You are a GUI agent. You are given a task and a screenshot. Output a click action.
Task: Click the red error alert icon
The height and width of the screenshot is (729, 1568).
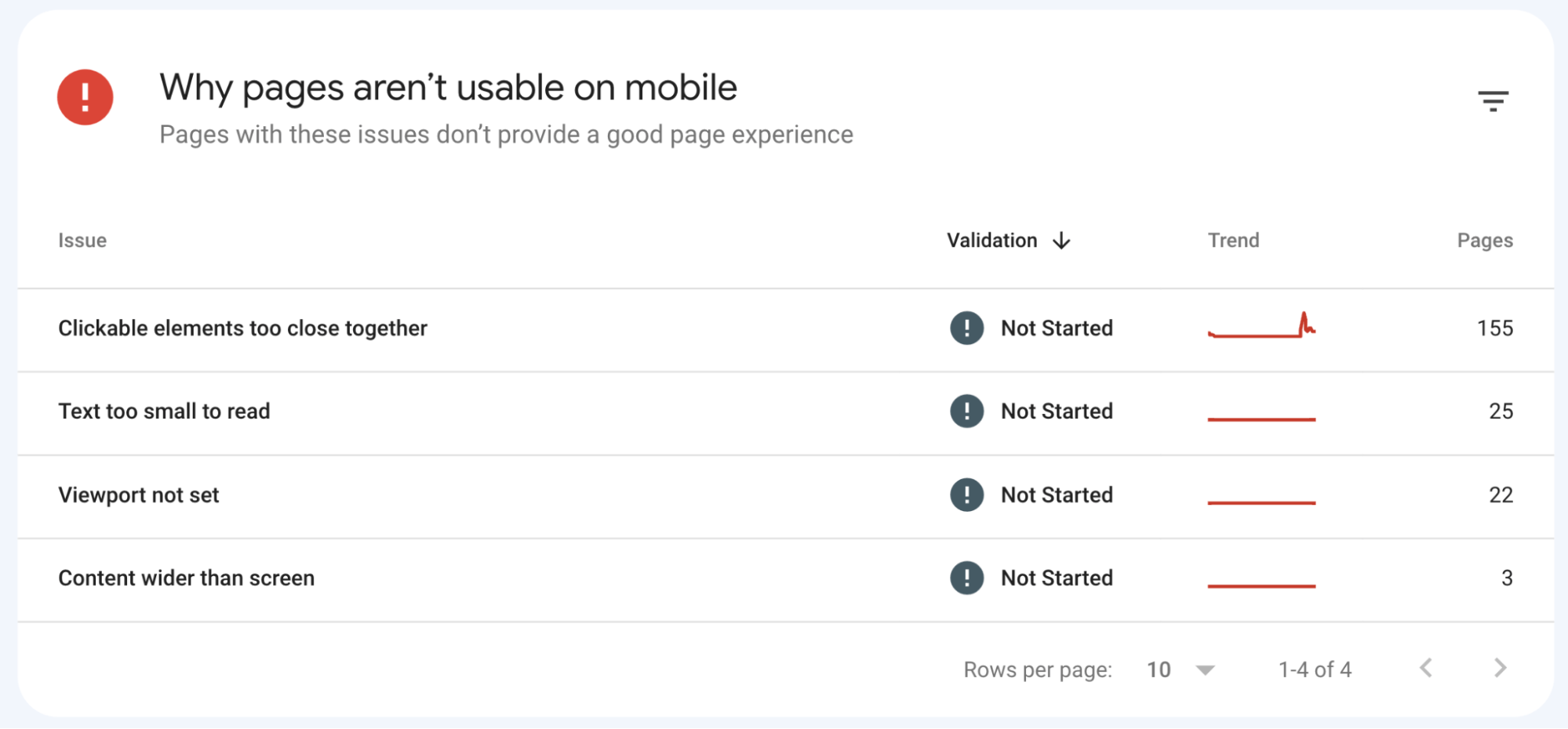click(x=84, y=96)
